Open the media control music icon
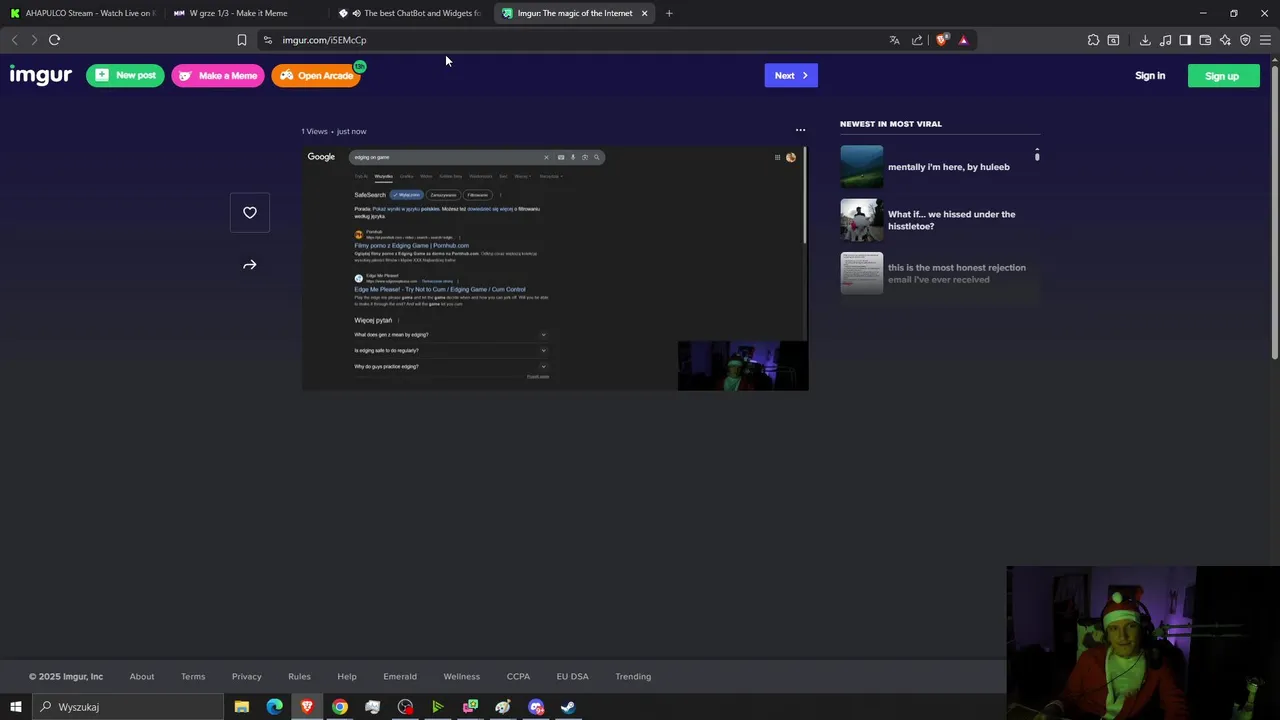This screenshot has height=720, width=1280. point(1165,40)
